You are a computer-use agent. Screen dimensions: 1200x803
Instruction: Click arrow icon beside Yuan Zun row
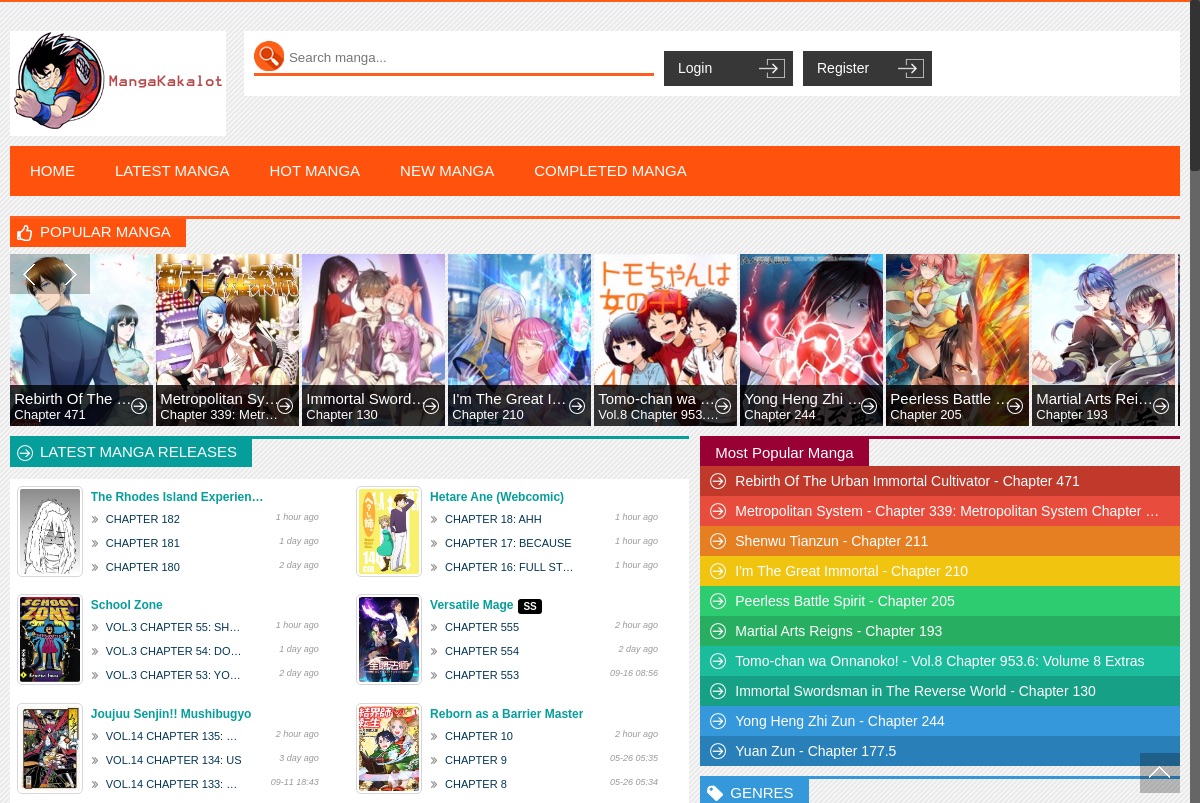(718, 751)
